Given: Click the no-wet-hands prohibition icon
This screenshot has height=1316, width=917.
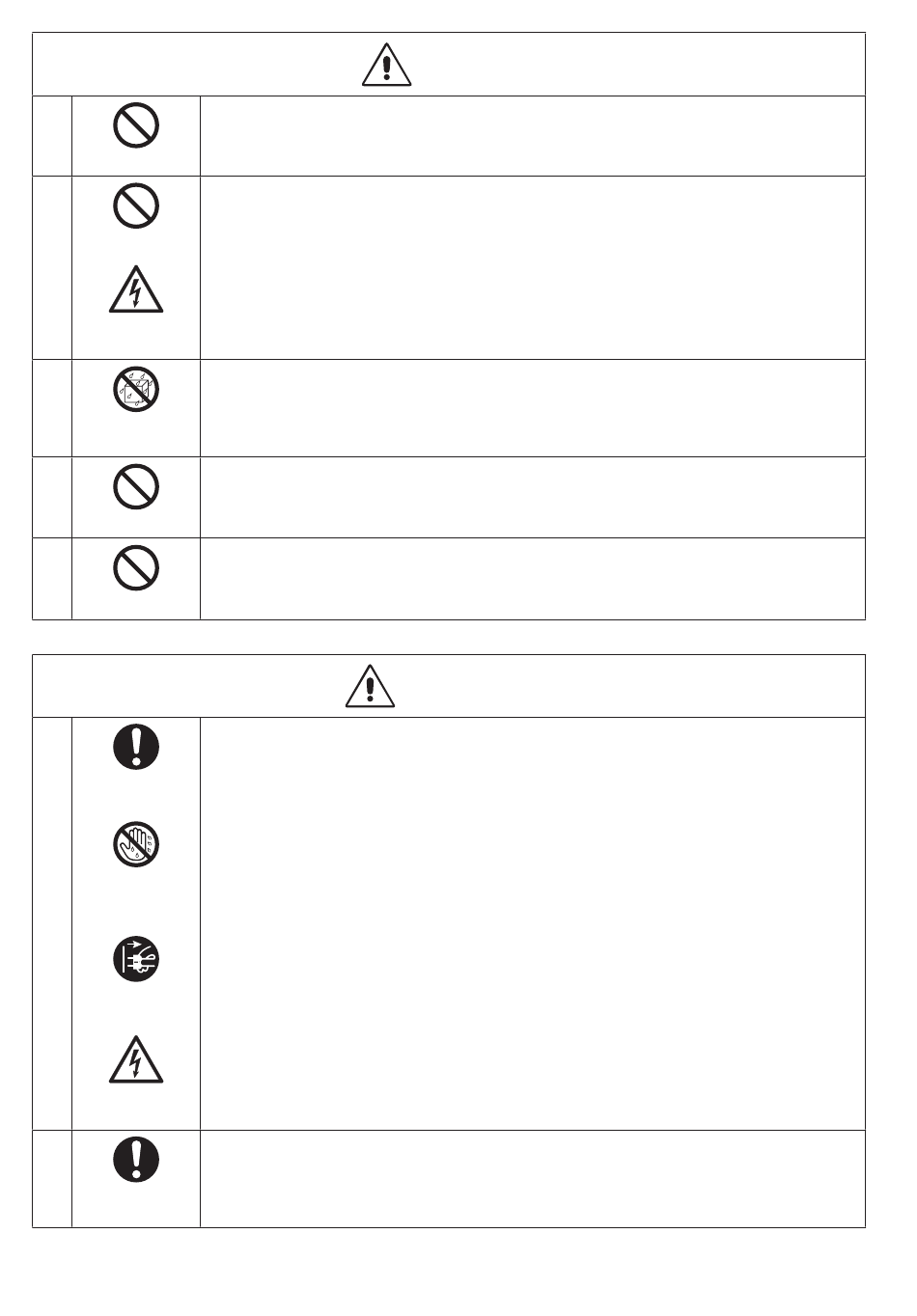Looking at the screenshot, I should (136, 845).
